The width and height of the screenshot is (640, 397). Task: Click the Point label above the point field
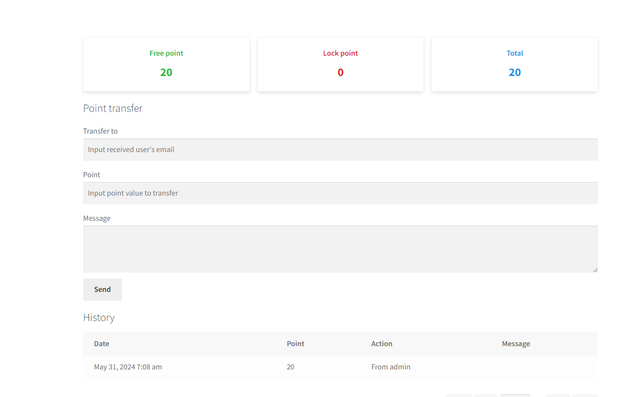coord(91,175)
